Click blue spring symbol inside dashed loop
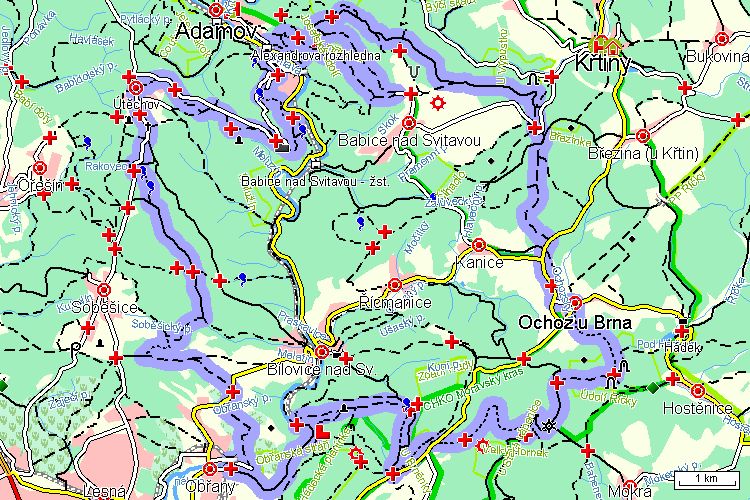 point(360,222)
